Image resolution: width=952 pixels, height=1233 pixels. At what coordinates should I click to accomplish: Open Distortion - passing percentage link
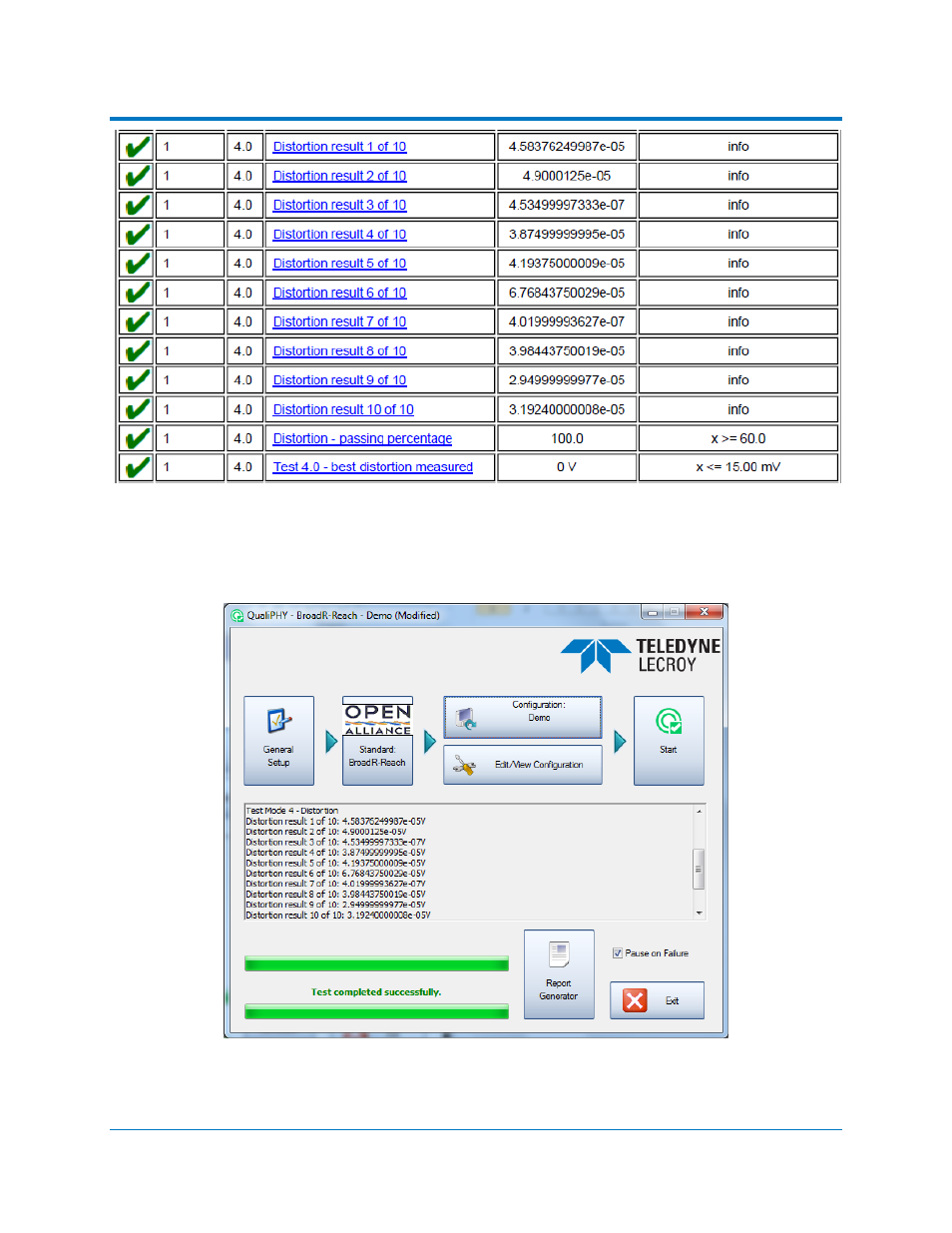pyautogui.click(x=362, y=438)
